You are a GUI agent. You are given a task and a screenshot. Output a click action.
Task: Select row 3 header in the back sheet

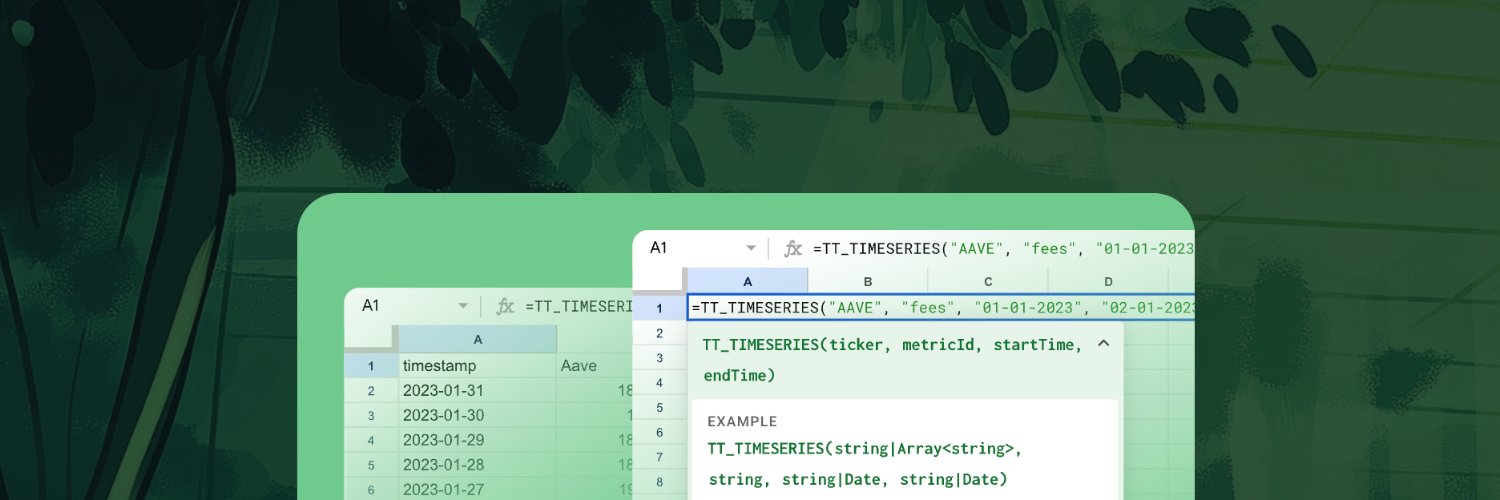click(x=371, y=416)
